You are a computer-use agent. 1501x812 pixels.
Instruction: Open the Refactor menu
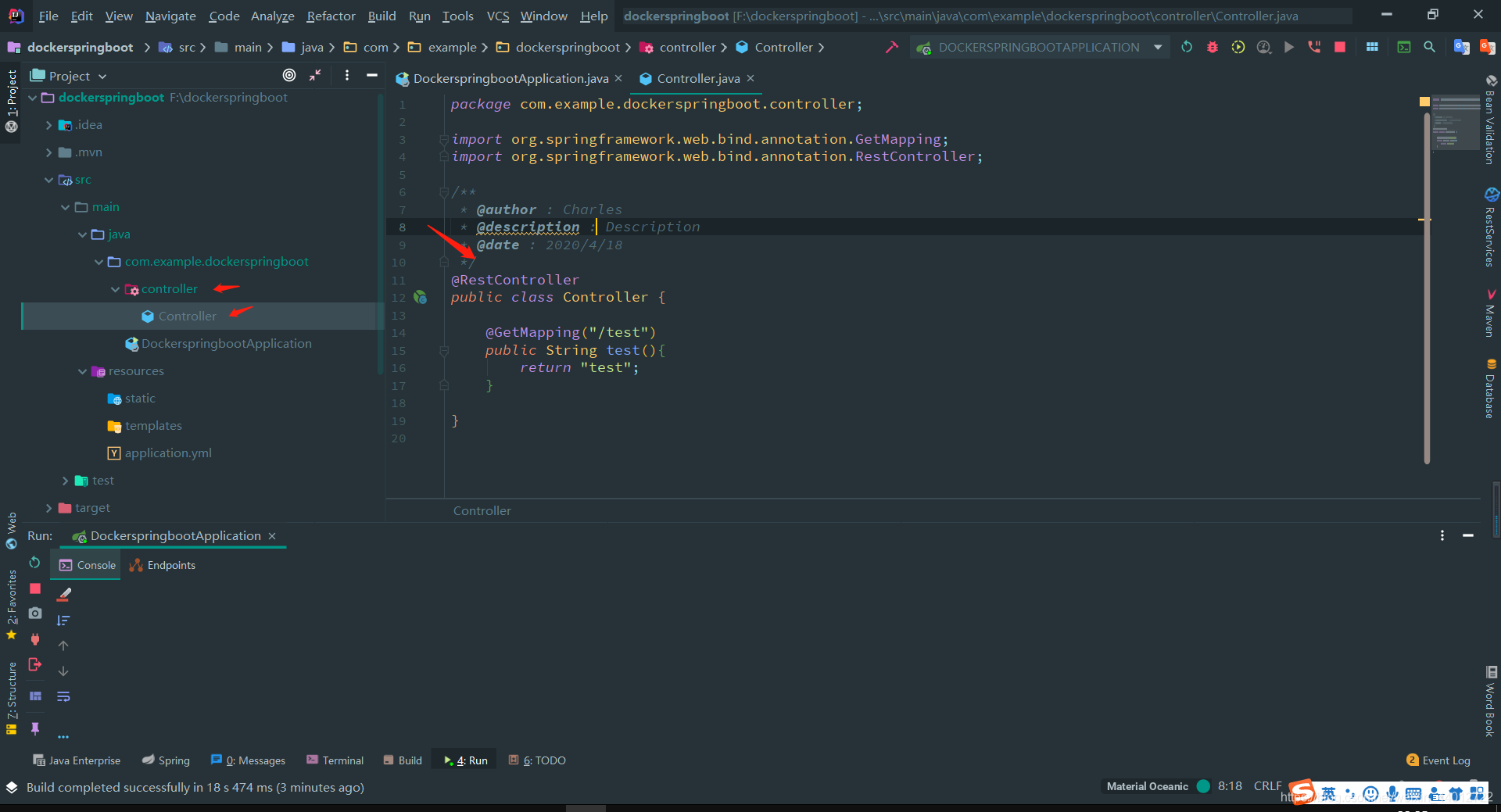331,16
